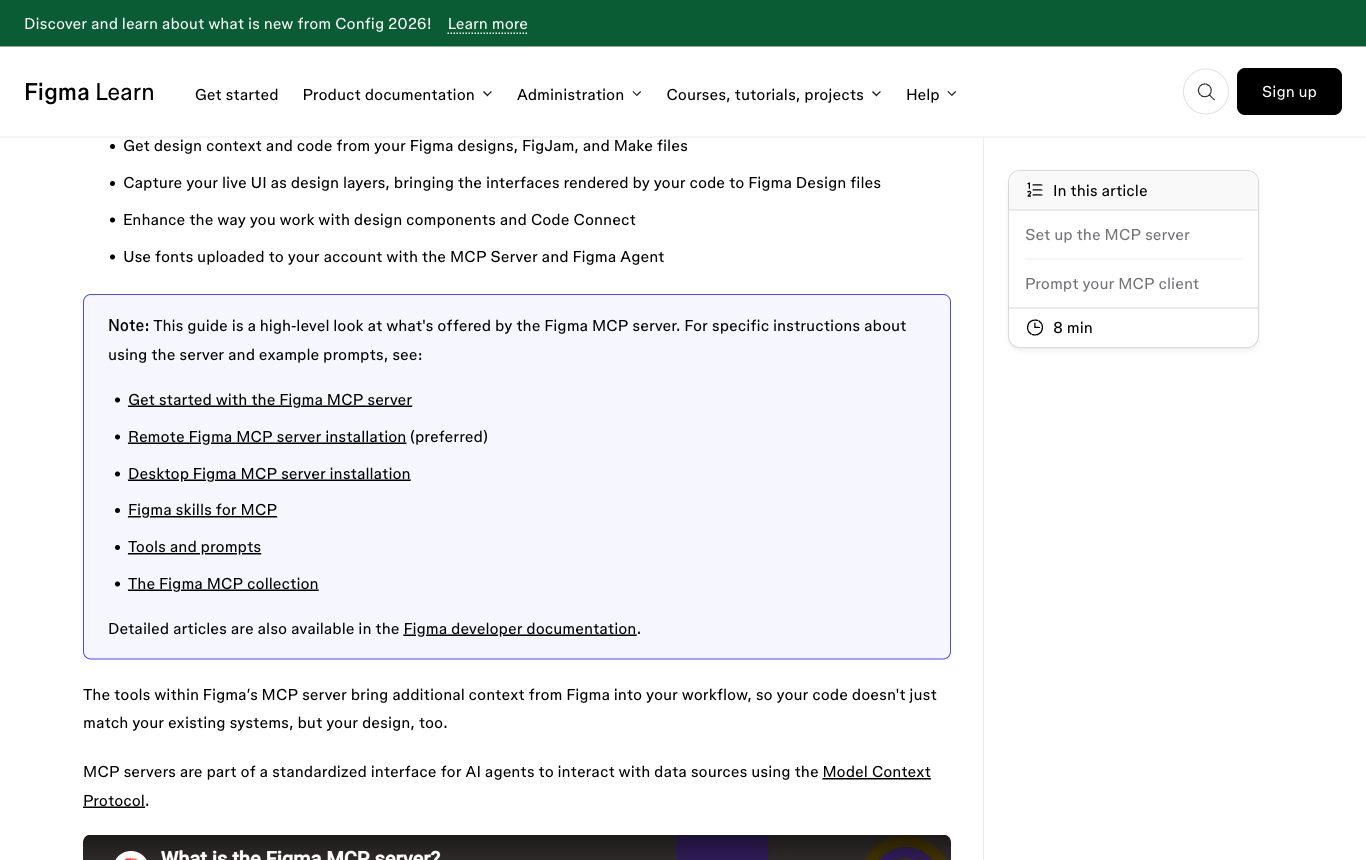
Task: Open the Model Context Protocol link
Action: coord(876,772)
